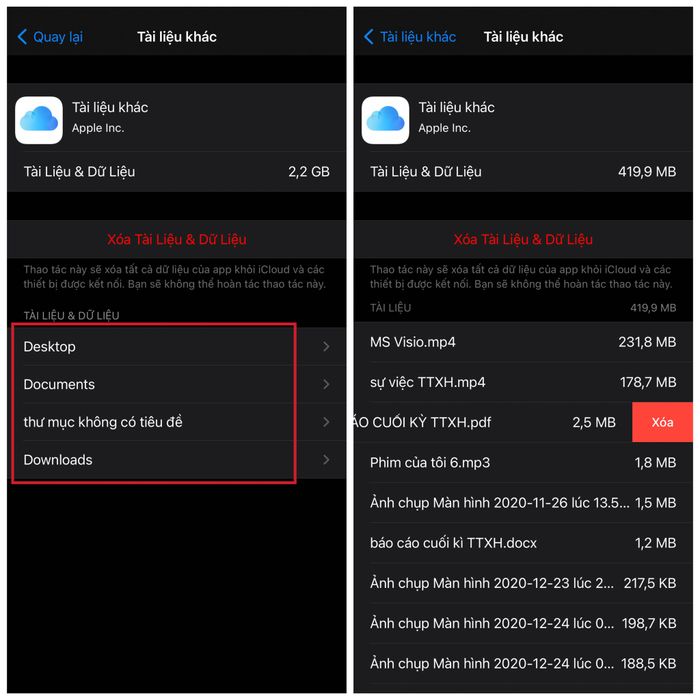Tap the iCloud icon on the right screen
This screenshot has height=700, width=700.
tap(385, 120)
